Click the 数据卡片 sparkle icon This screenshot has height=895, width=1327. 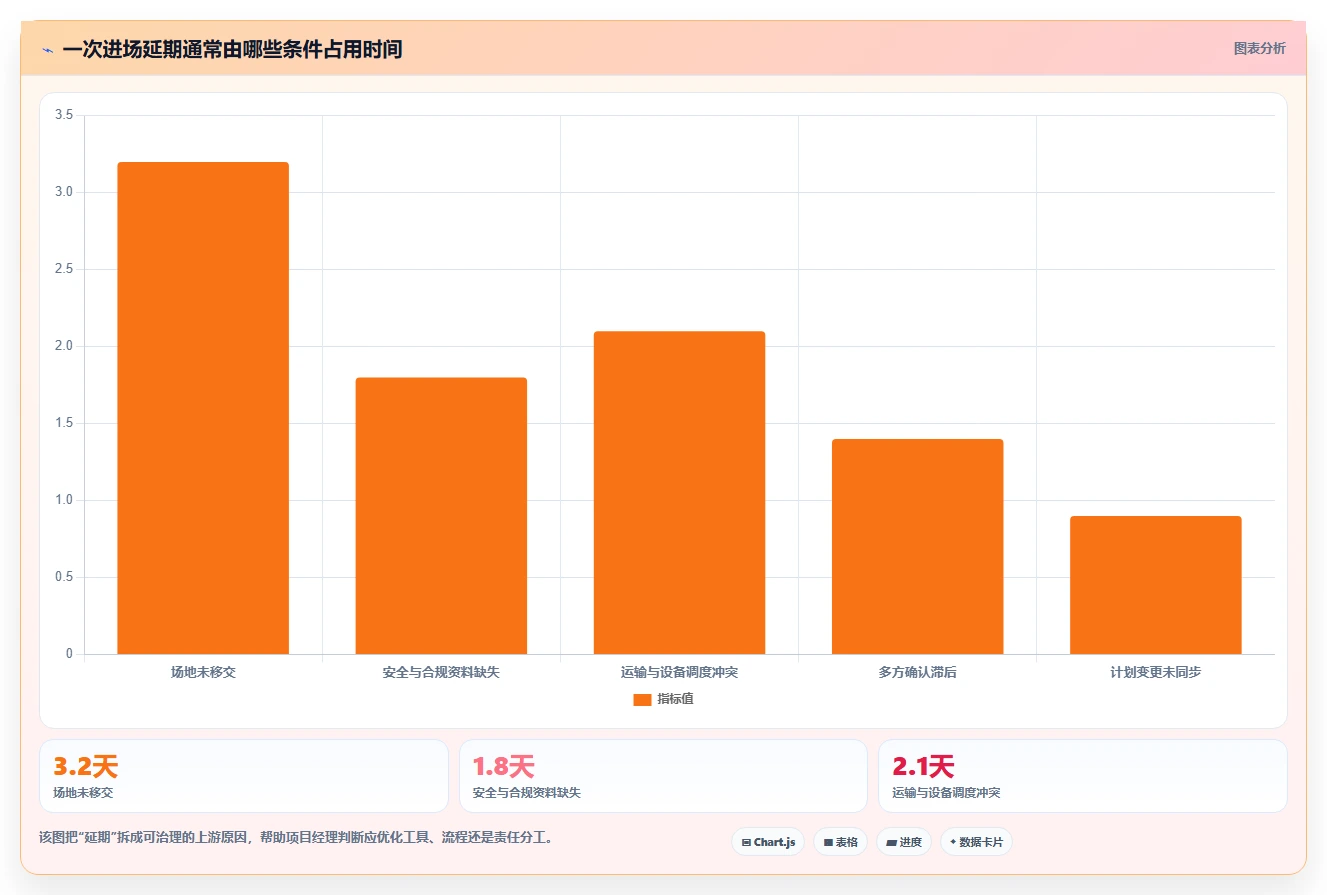pos(953,842)
